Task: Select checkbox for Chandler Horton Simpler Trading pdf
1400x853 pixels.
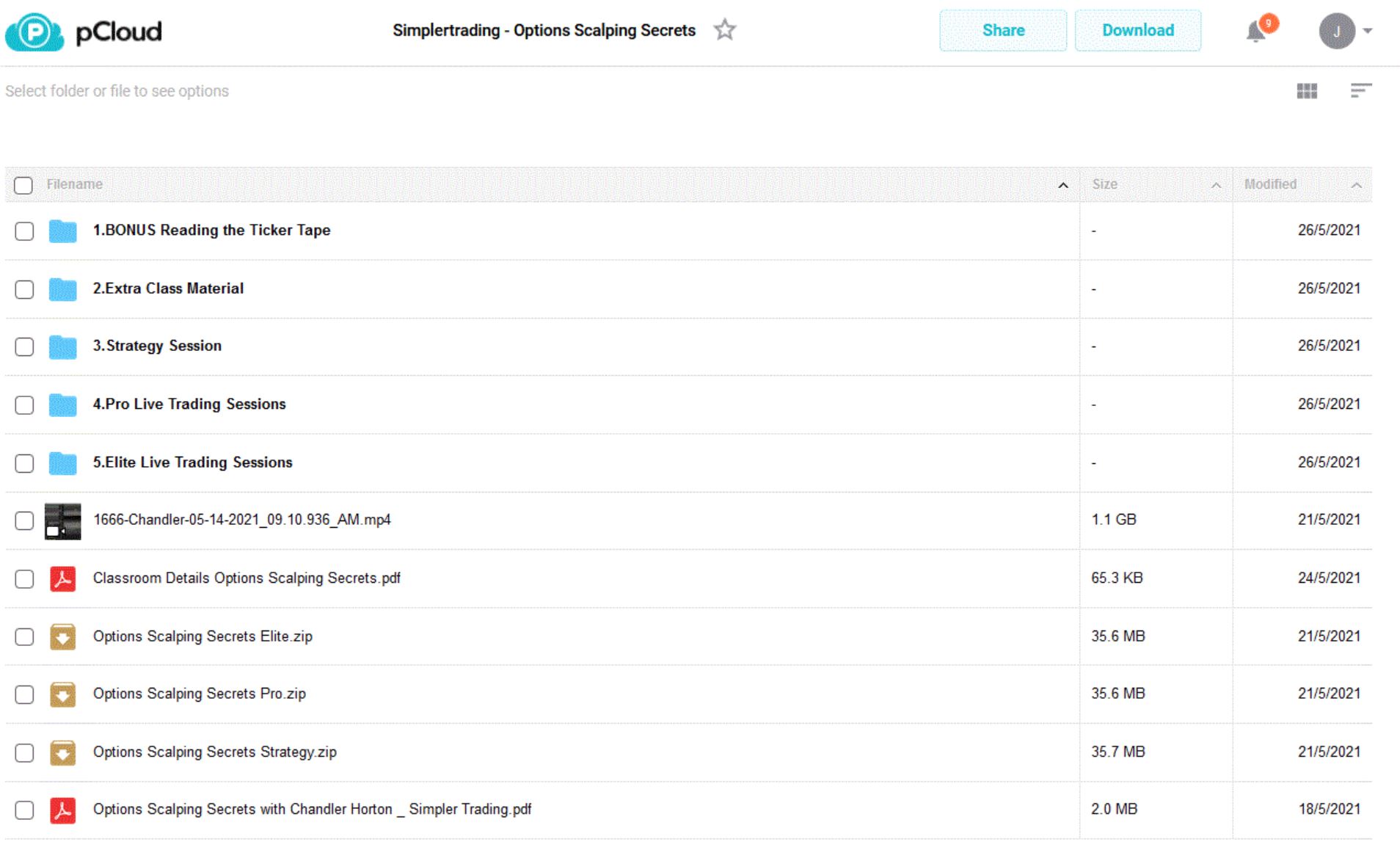Action: (x=24, y=810)
